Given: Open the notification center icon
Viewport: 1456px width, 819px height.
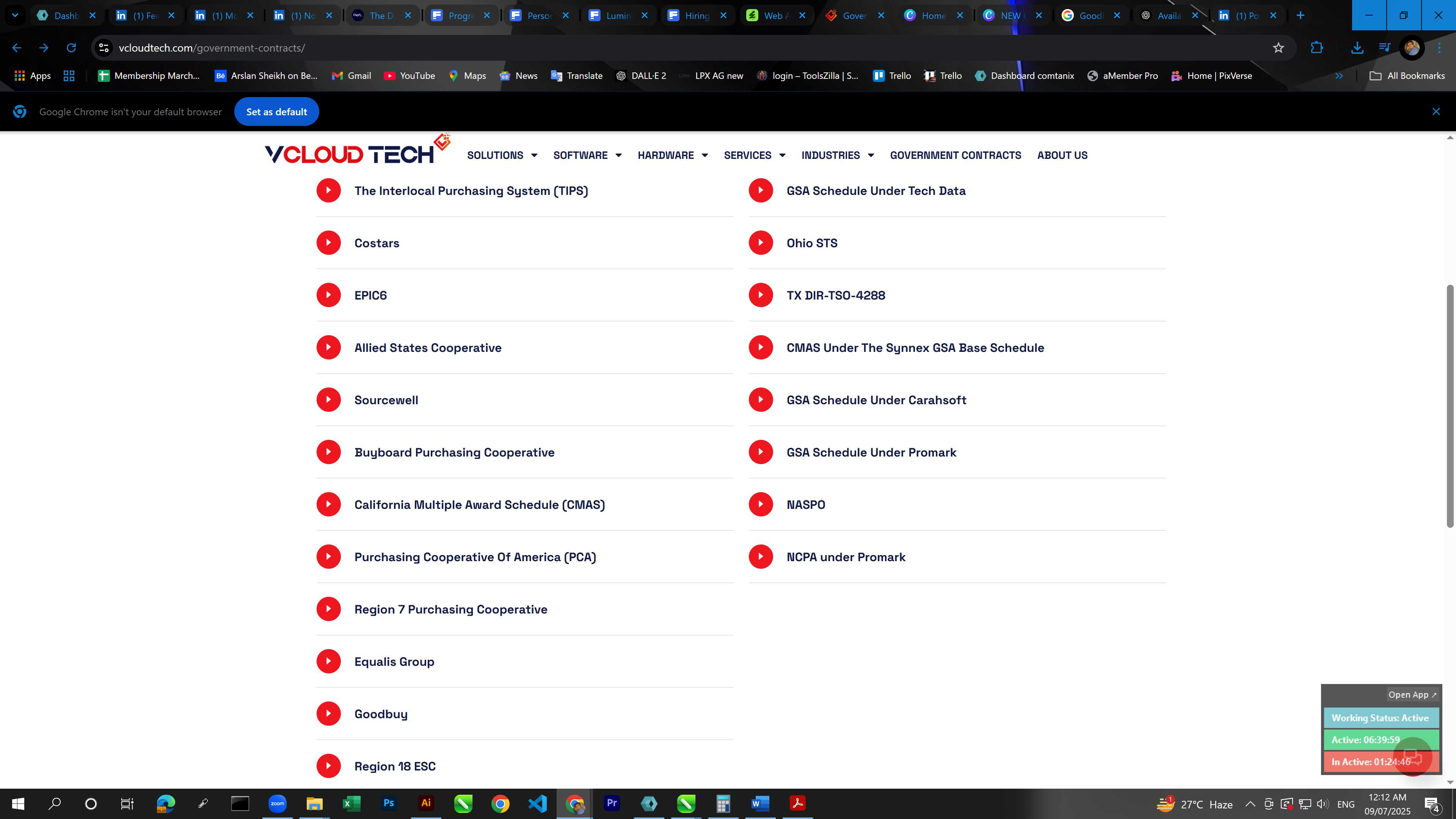Looking at the screenshot, I should tap(1432, 804).
